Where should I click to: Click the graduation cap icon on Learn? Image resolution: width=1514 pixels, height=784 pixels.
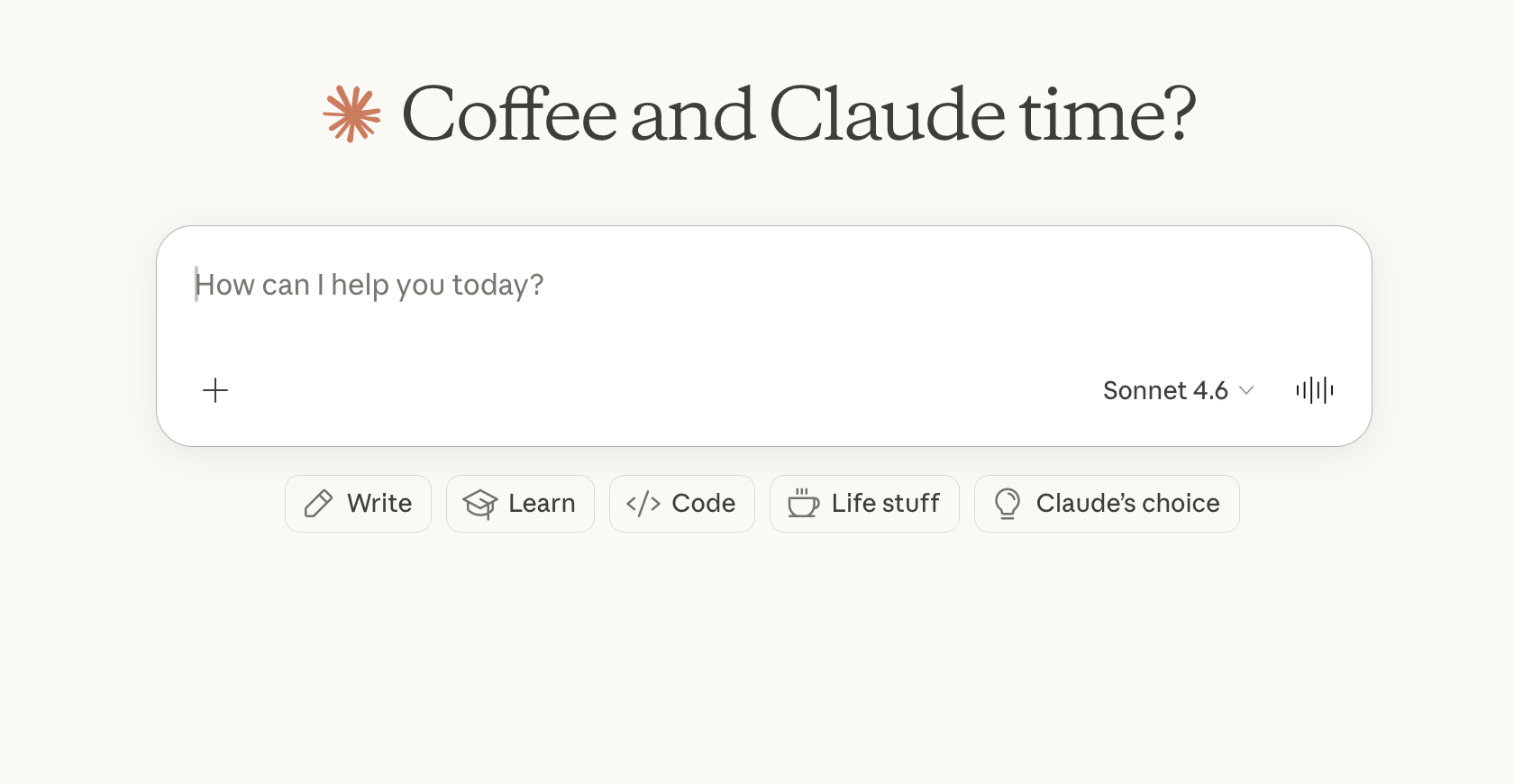point(480,504)
